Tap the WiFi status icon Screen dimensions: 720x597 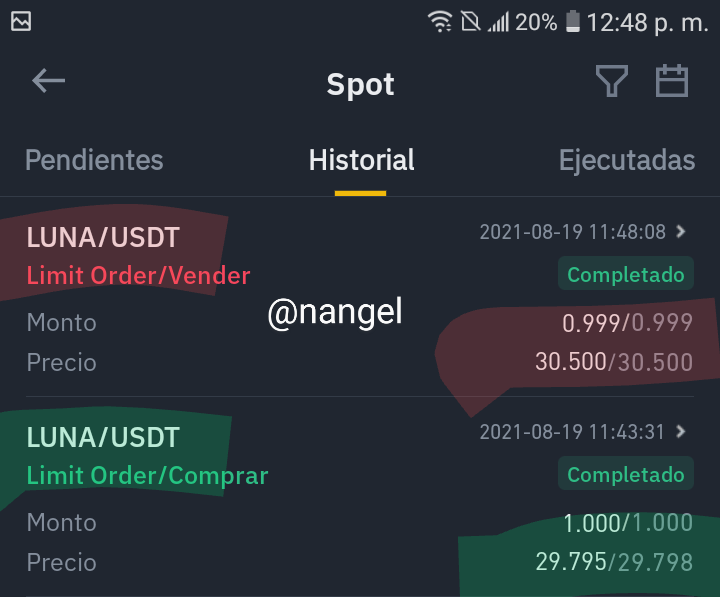tap(440, 22)
